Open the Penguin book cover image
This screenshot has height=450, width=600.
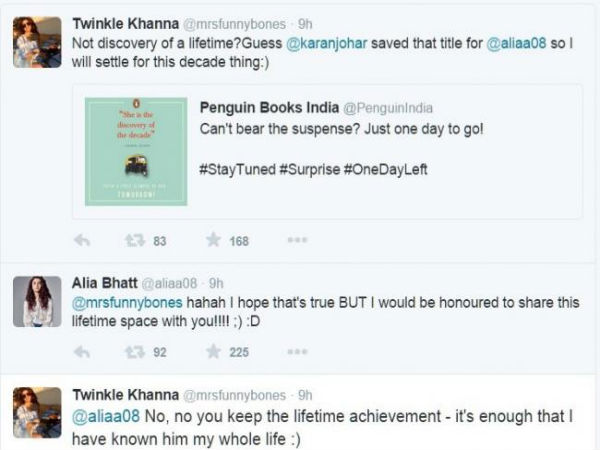136,151
